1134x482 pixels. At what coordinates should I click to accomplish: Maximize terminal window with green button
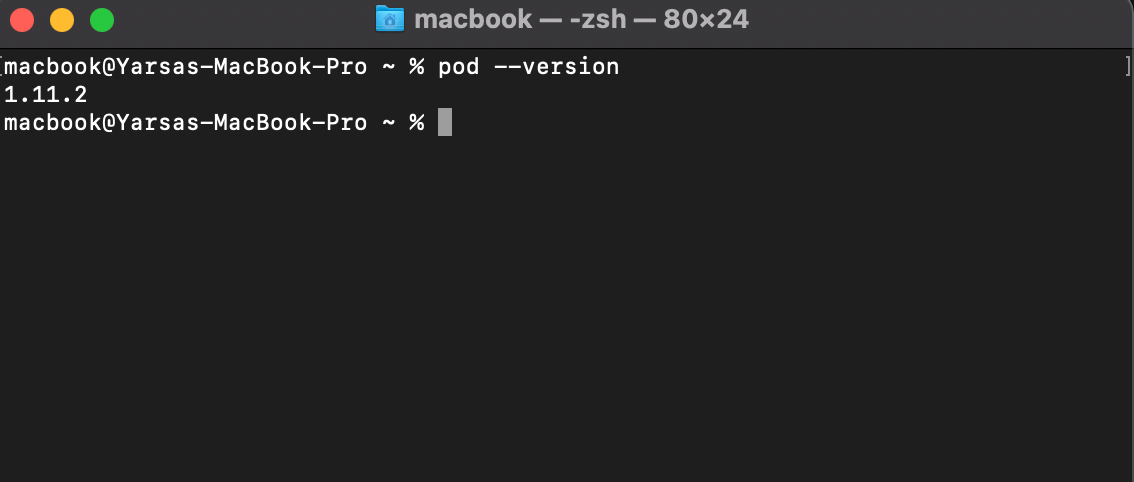pyautogui.click(x=102, y=20)
